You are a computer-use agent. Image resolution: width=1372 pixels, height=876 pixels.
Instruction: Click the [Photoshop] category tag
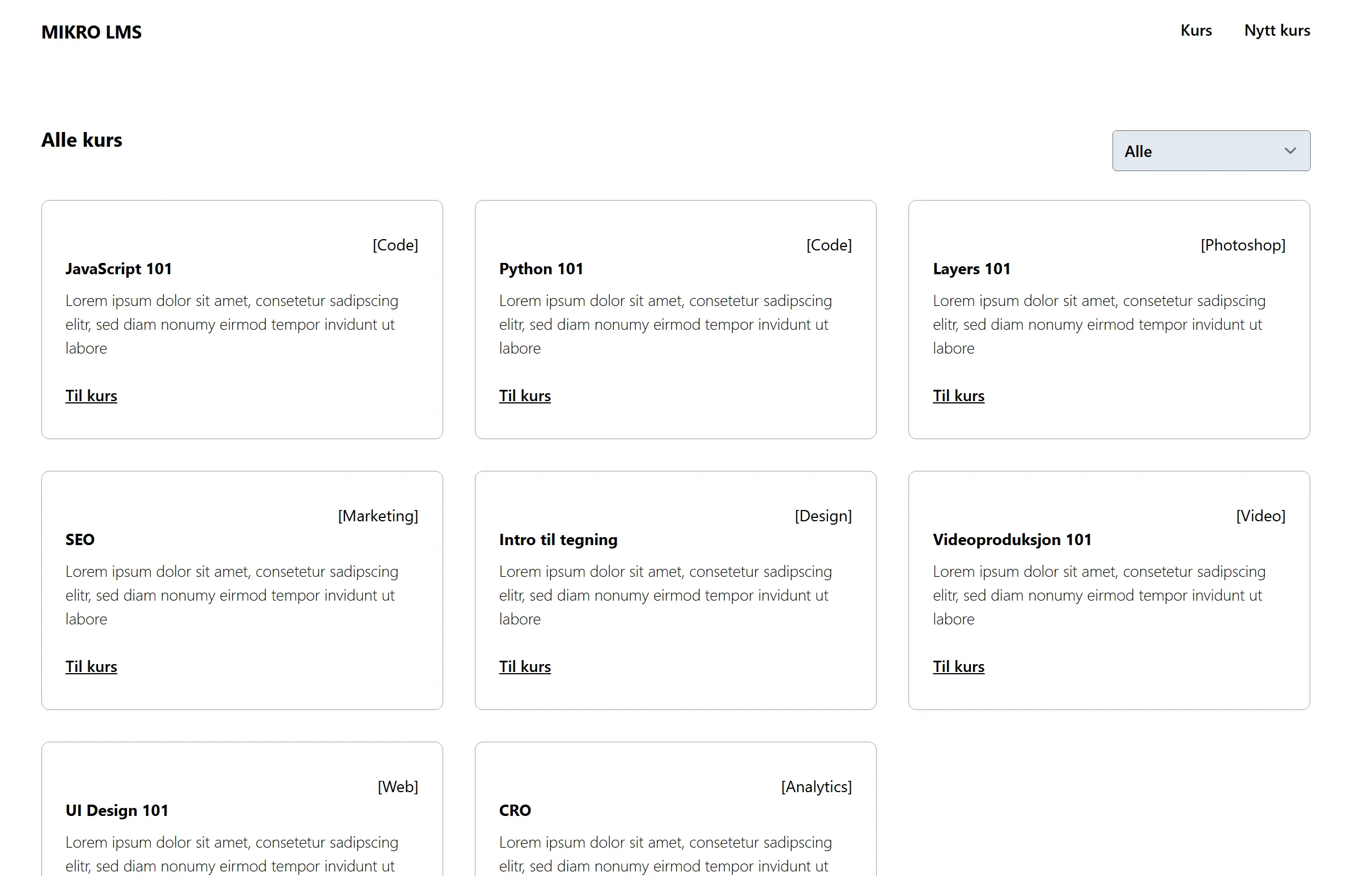tap(1243, 245)
